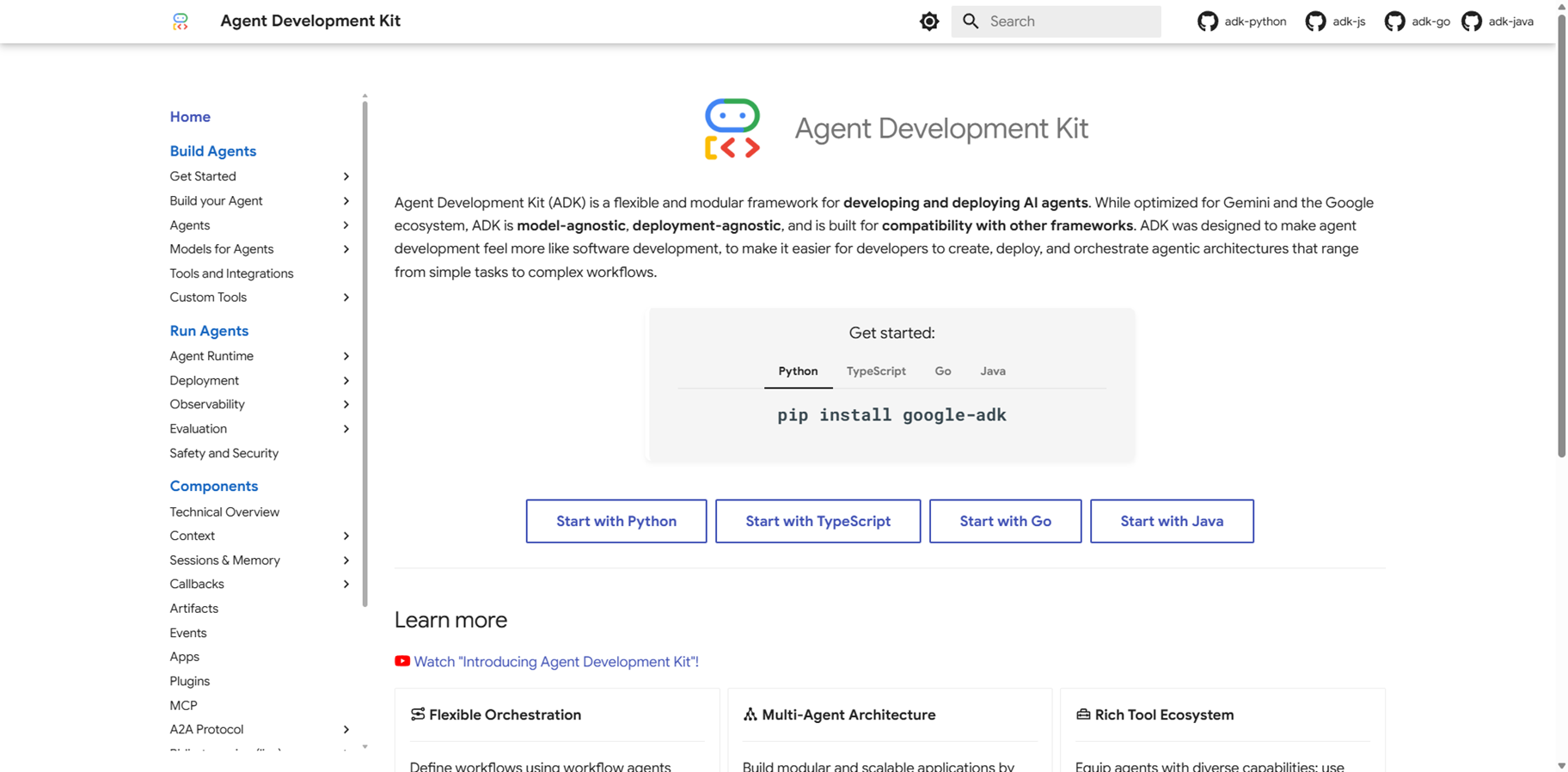Screen dimensions: 1568x772
Task: Expand the Build your Agent chevron
Action: (346, 201)
